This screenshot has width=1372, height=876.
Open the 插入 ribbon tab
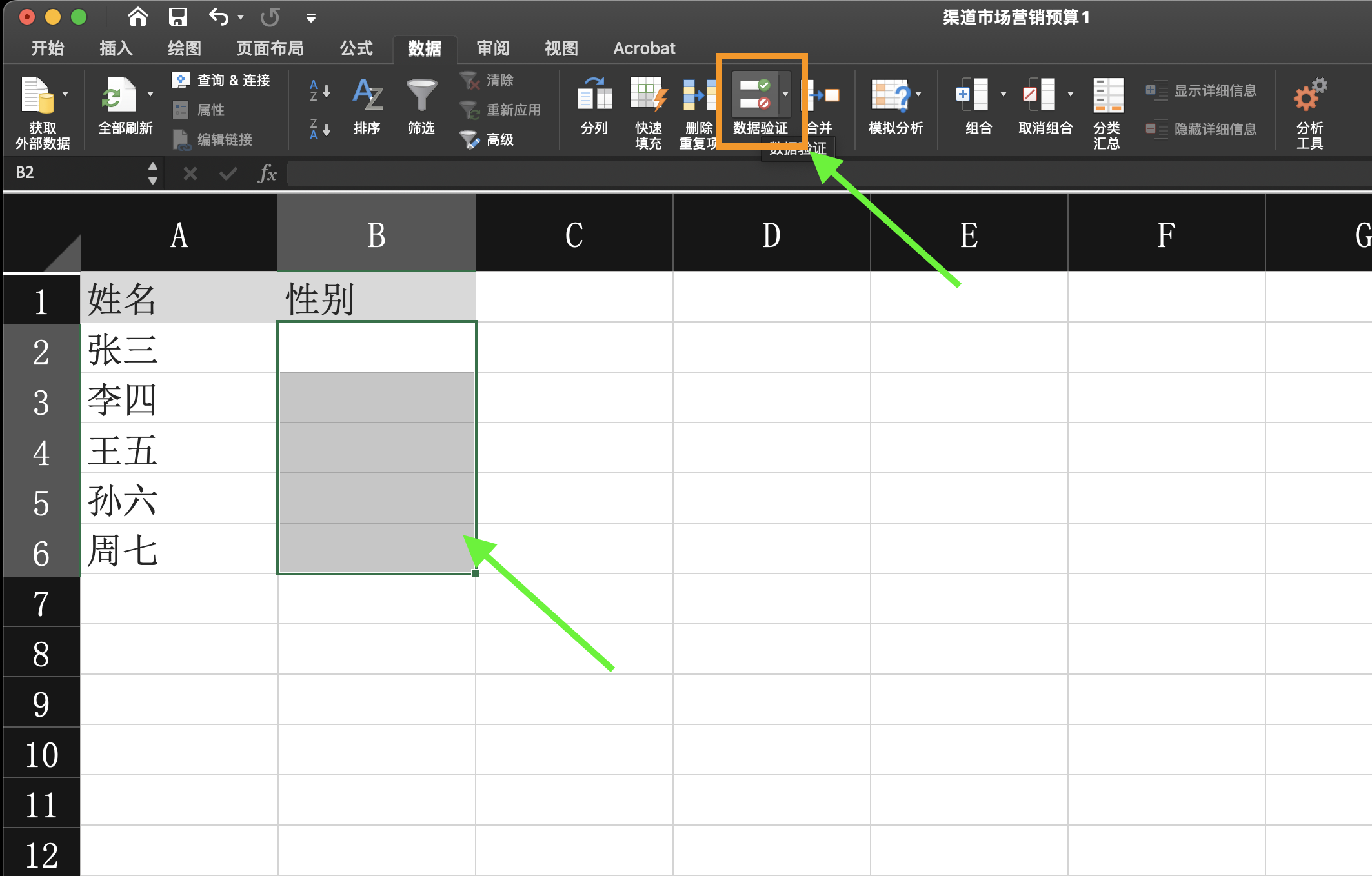click(x=116, y=48)
